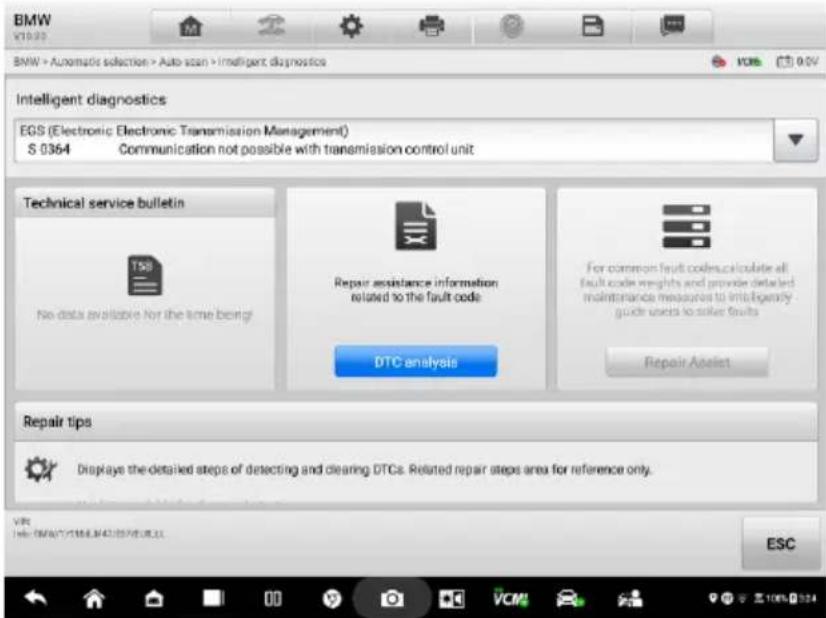The width and height of the screenshot is (826, 618).
Task: Click 'Repair assistance information related' text
Action: [x=416, y=290]
